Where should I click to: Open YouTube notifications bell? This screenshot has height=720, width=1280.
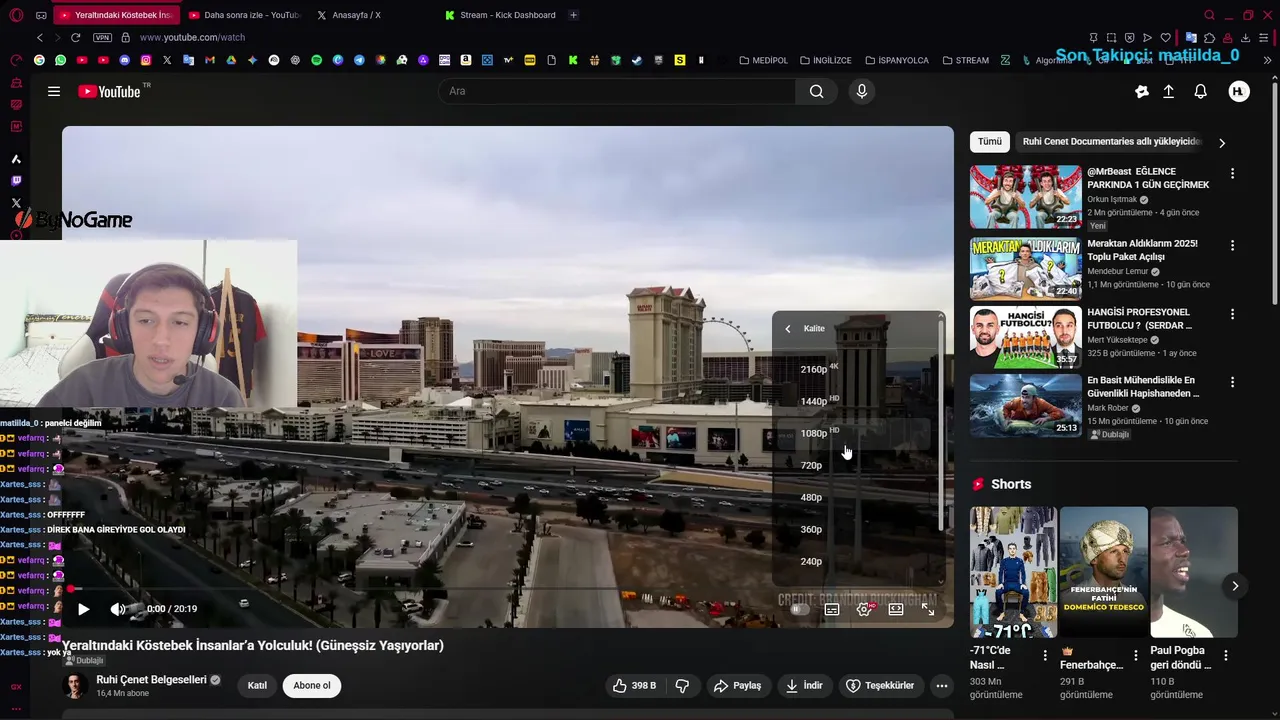point(1200,91)
